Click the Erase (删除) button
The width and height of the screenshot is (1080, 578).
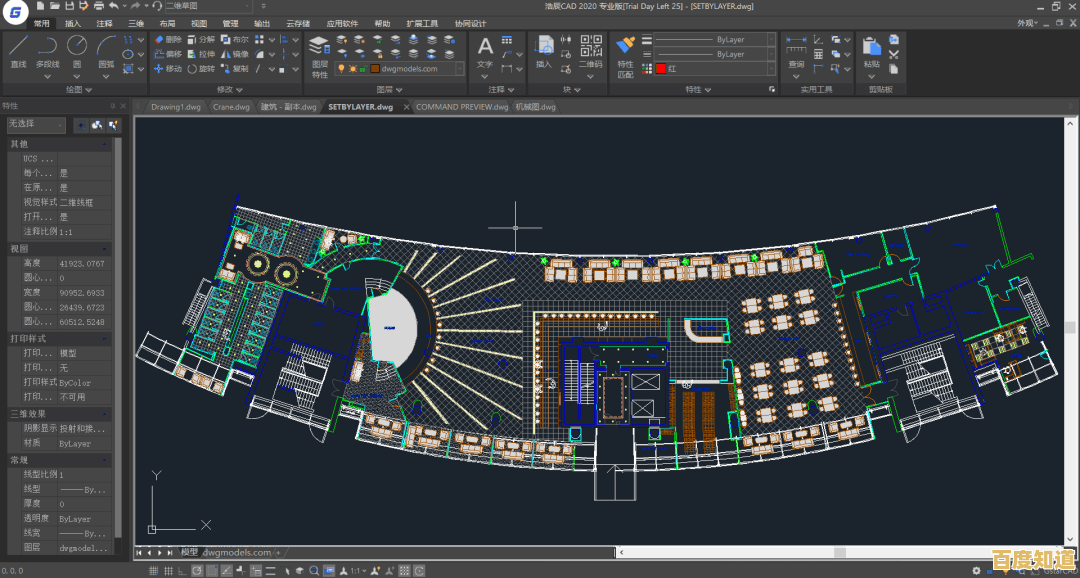(169, 38)
